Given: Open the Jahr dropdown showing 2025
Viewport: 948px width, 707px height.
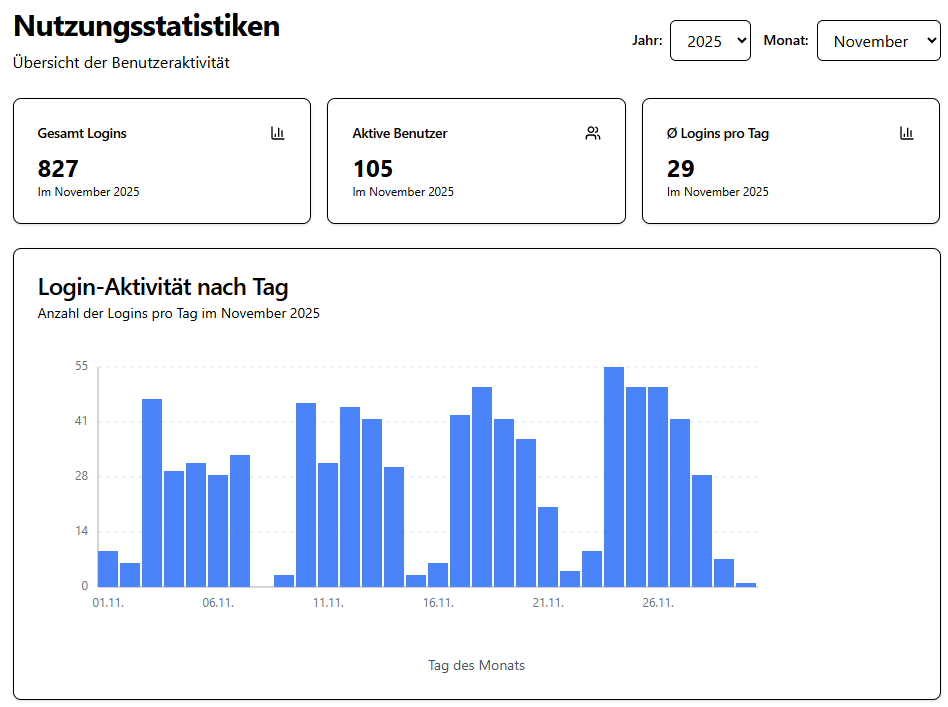Looking at the screenshot, I should pos(710,41).
